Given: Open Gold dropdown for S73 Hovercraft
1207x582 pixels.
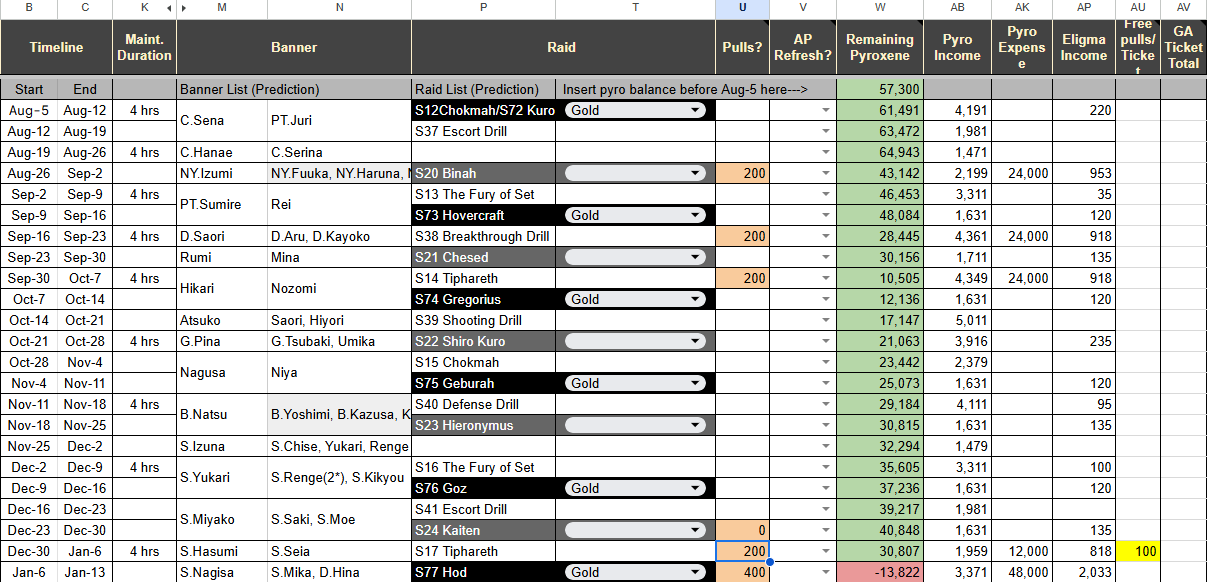Looking at the screenshot, I should point(635,215).
